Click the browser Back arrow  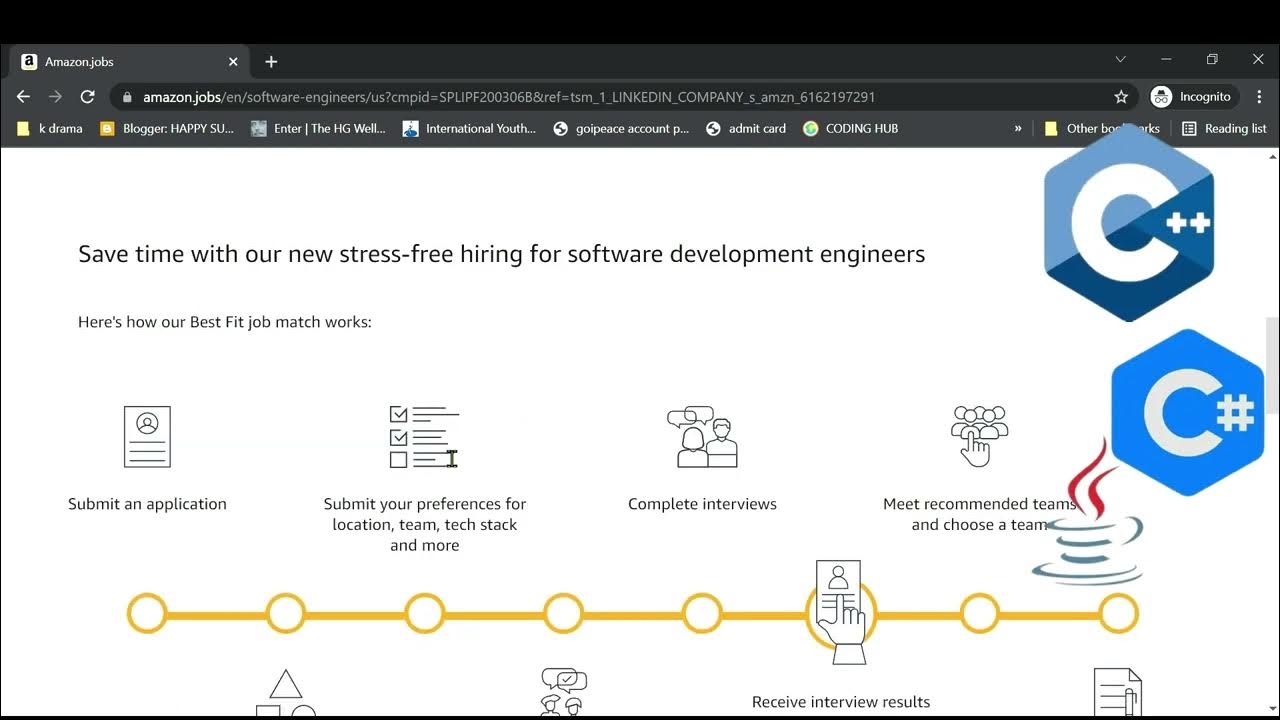24,97
